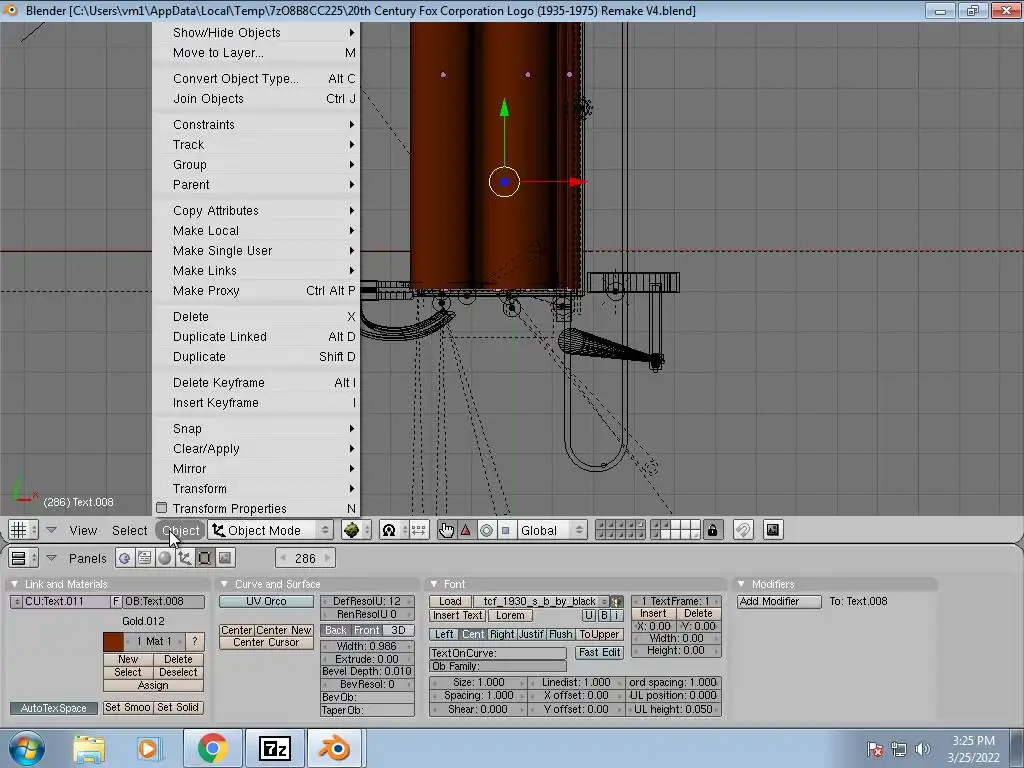Image resolution: width=1024 pixels, height=768 pixels.
Task: Switch to the Script panels context
Action: [x=144, y=558]
